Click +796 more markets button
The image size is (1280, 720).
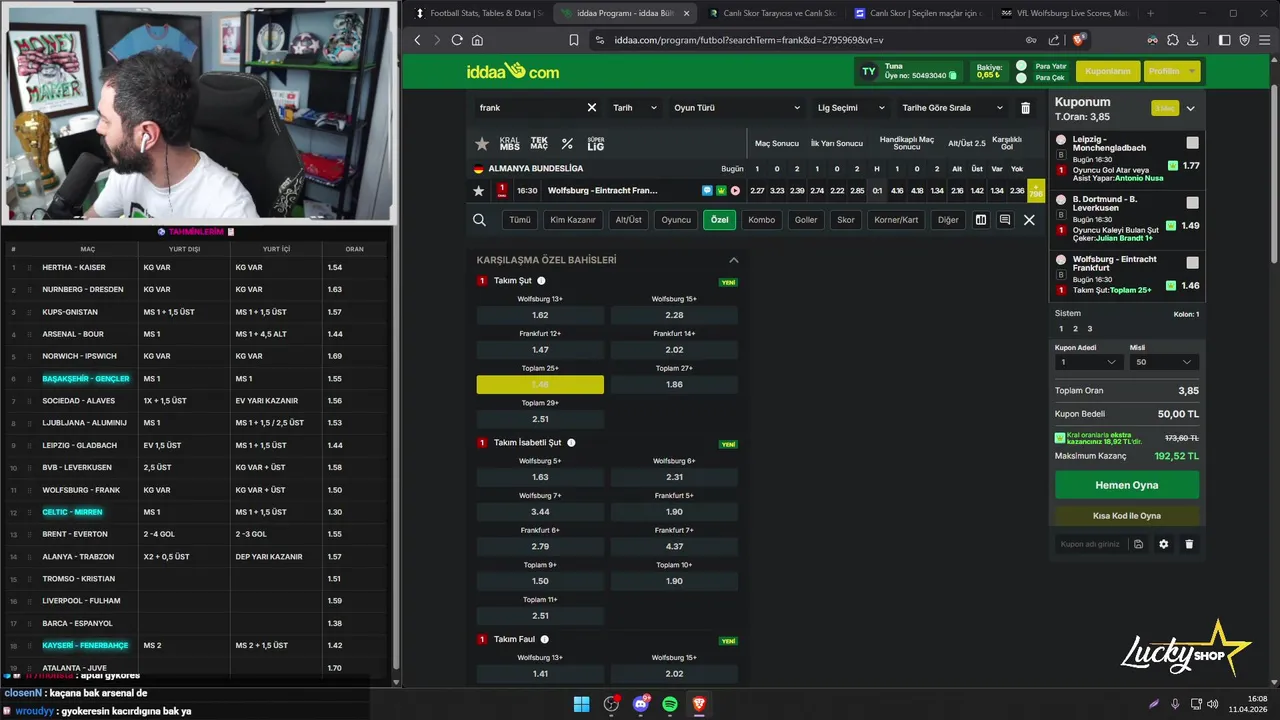(x=1036, y=191)
